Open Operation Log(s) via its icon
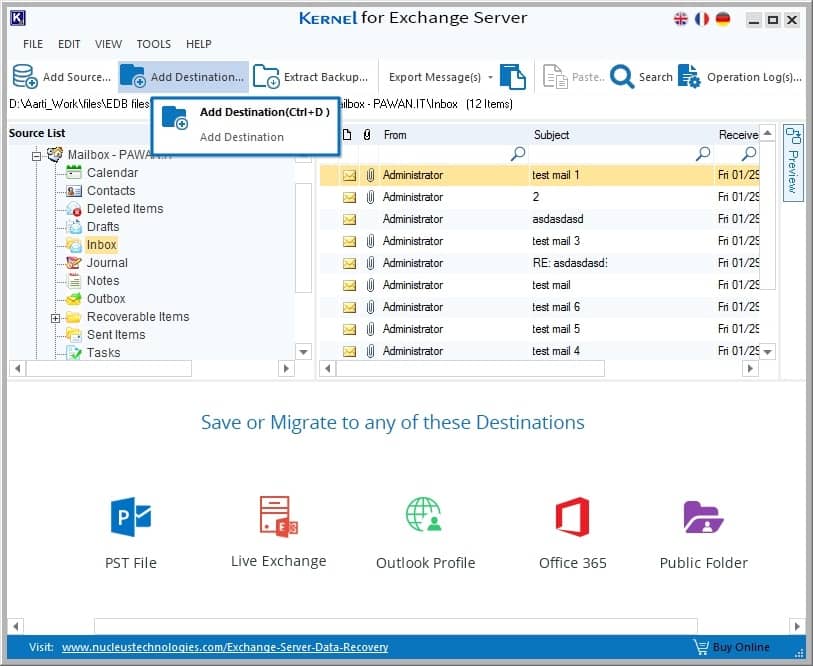The image size is (813, 666). click(689, 77)
